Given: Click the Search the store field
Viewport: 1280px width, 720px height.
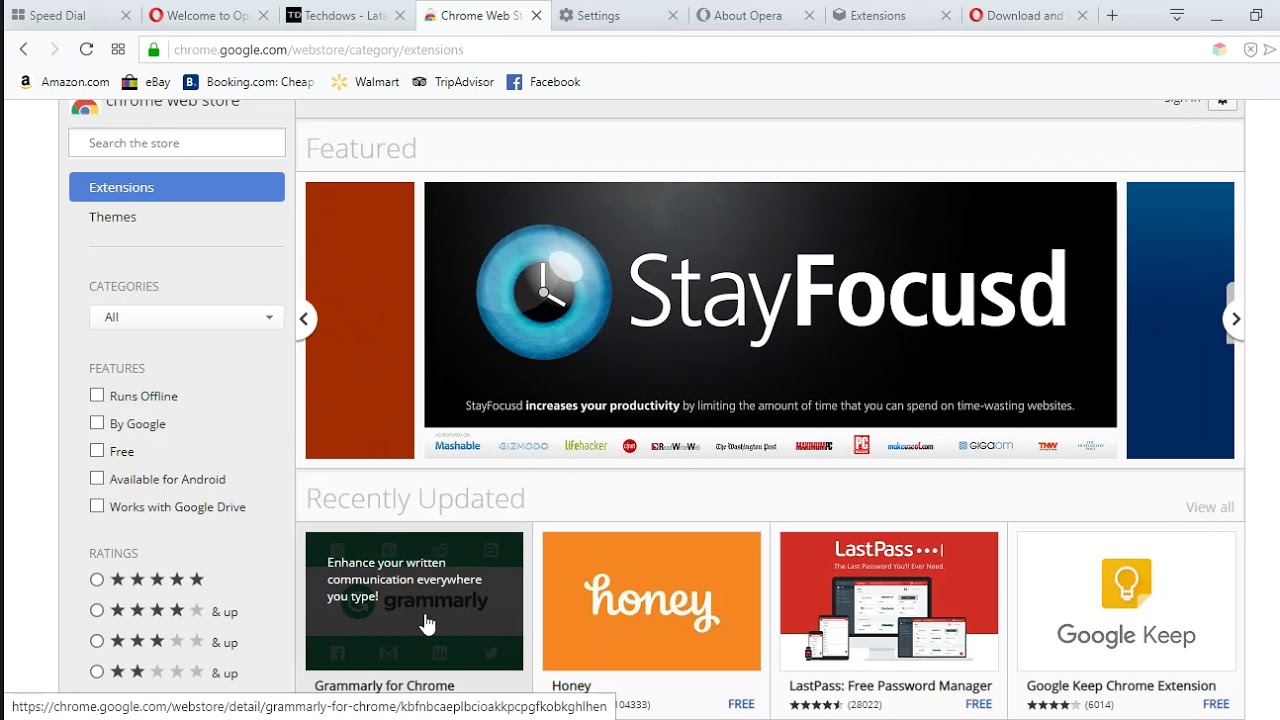Looking at the screenshot, I should (177, 143).
